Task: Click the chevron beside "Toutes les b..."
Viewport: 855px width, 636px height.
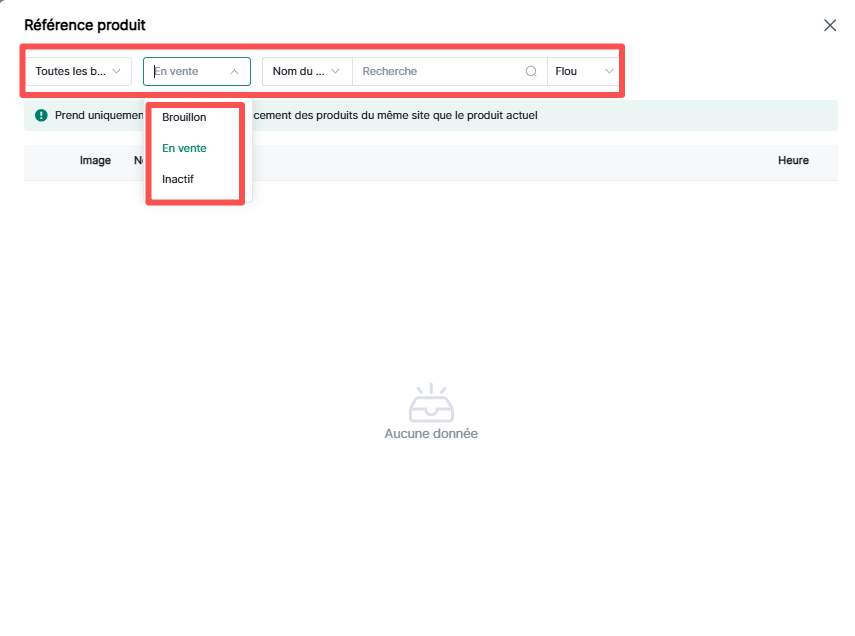Action: tap(117, 72)
